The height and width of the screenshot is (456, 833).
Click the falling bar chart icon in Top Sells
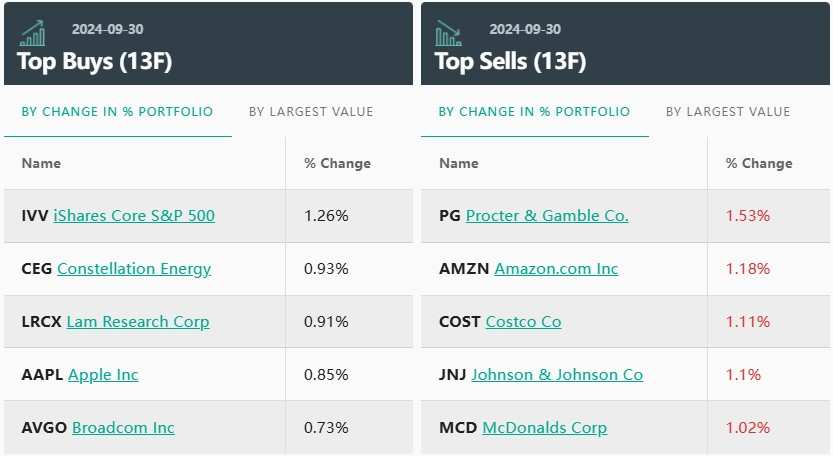click(448, 33)
